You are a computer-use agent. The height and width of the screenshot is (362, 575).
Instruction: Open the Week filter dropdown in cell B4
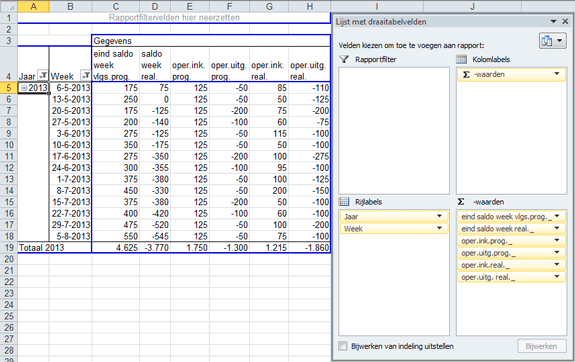86,76
